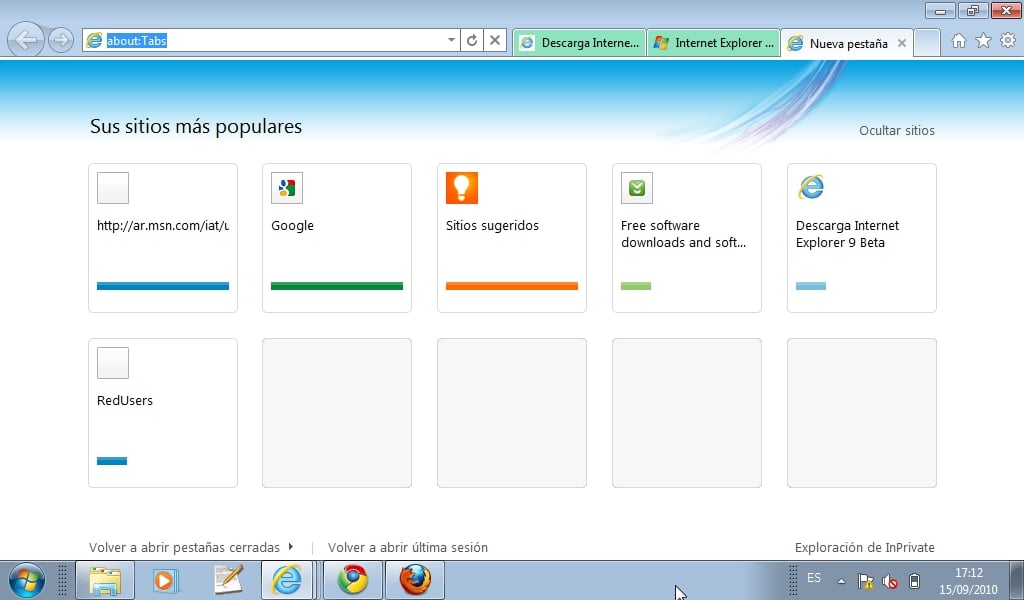This screenshot has height=600, width=1024.
Task: Click the Sitios sugeridos lightbulb icon
Action: point(462,188)
